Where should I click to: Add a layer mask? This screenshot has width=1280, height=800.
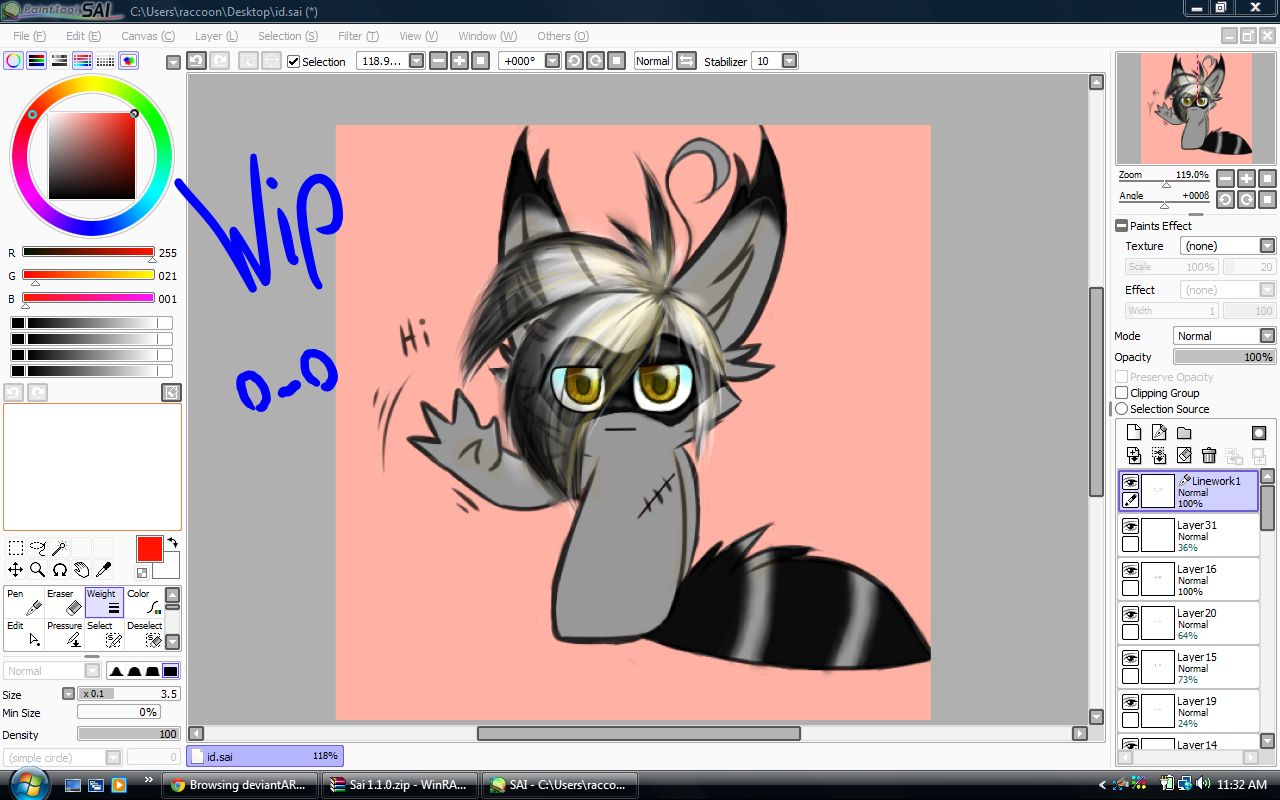pyautogui.click(x=1259, y=433)
